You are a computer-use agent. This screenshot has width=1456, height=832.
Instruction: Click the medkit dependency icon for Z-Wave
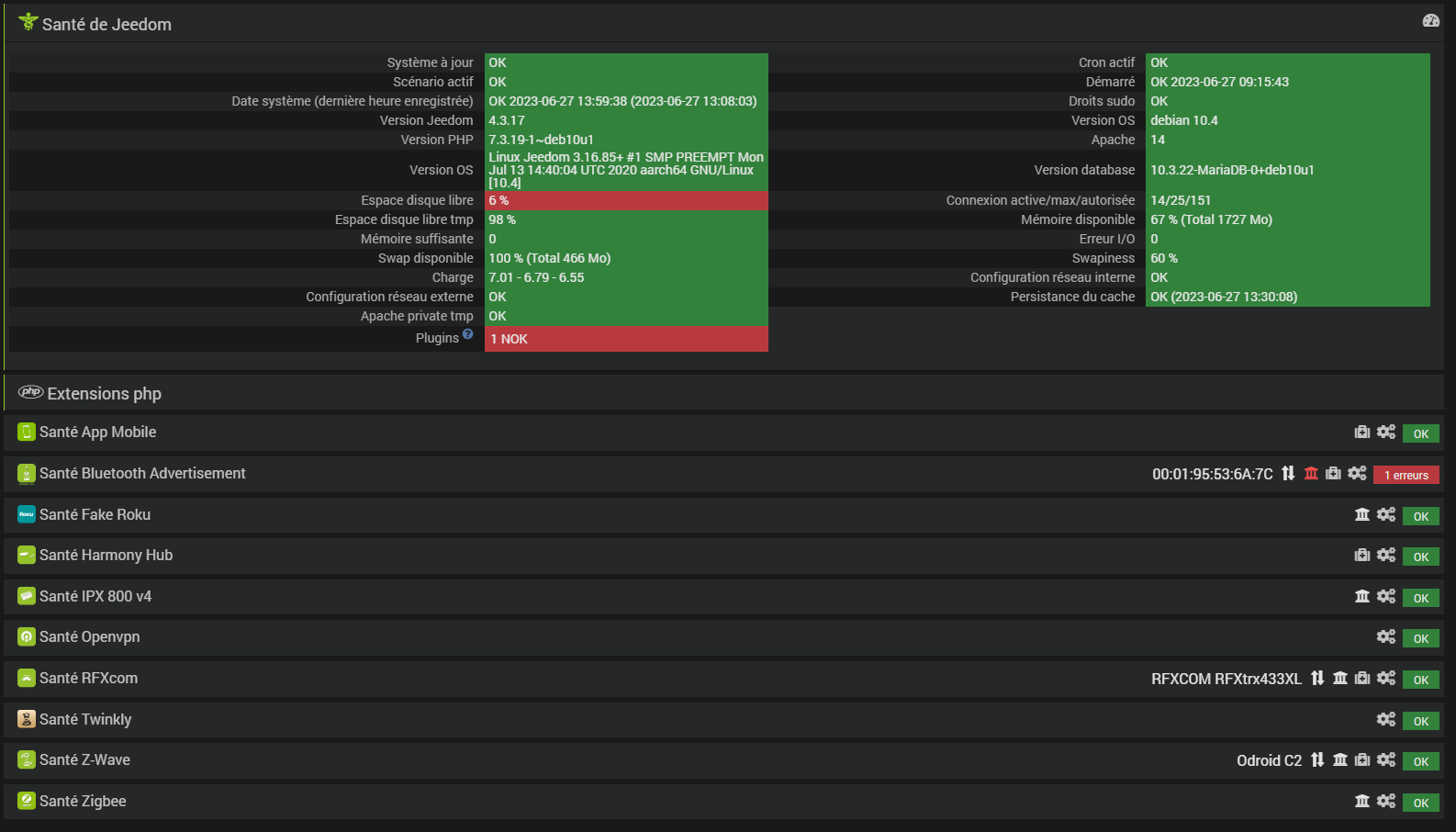pyautogui.click(x=1362, y=759)
